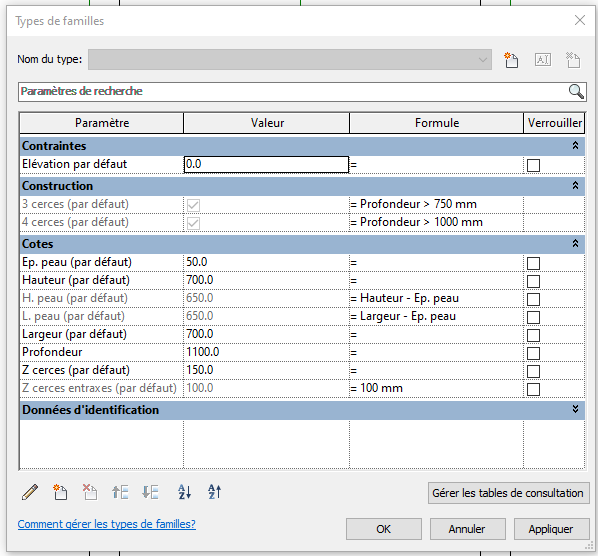Click the Profondeur value 1100.0
The width and height of the screenshot is (598, 556).
click(x=266, y=352)
